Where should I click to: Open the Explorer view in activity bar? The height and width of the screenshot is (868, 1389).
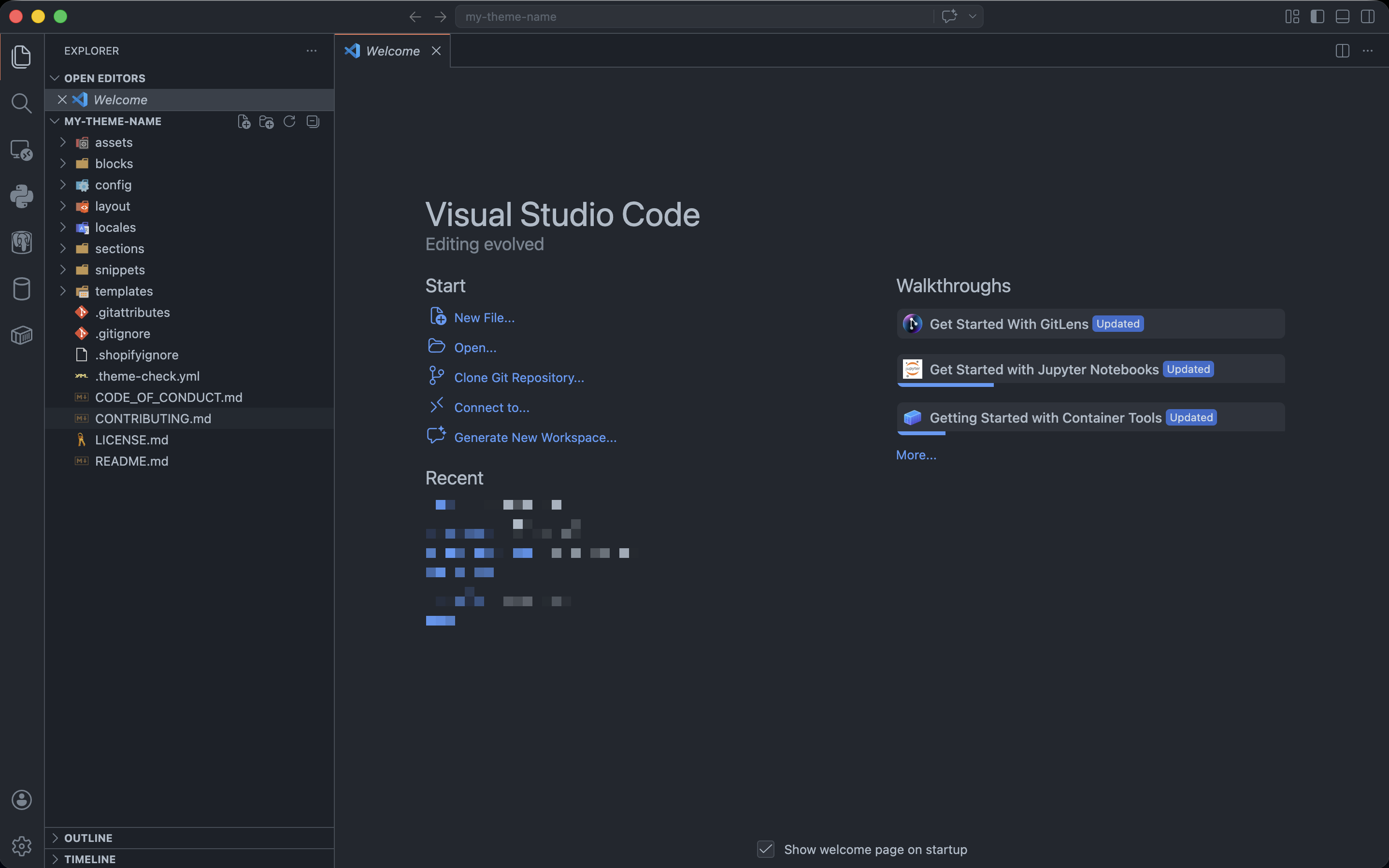point(21,56)
